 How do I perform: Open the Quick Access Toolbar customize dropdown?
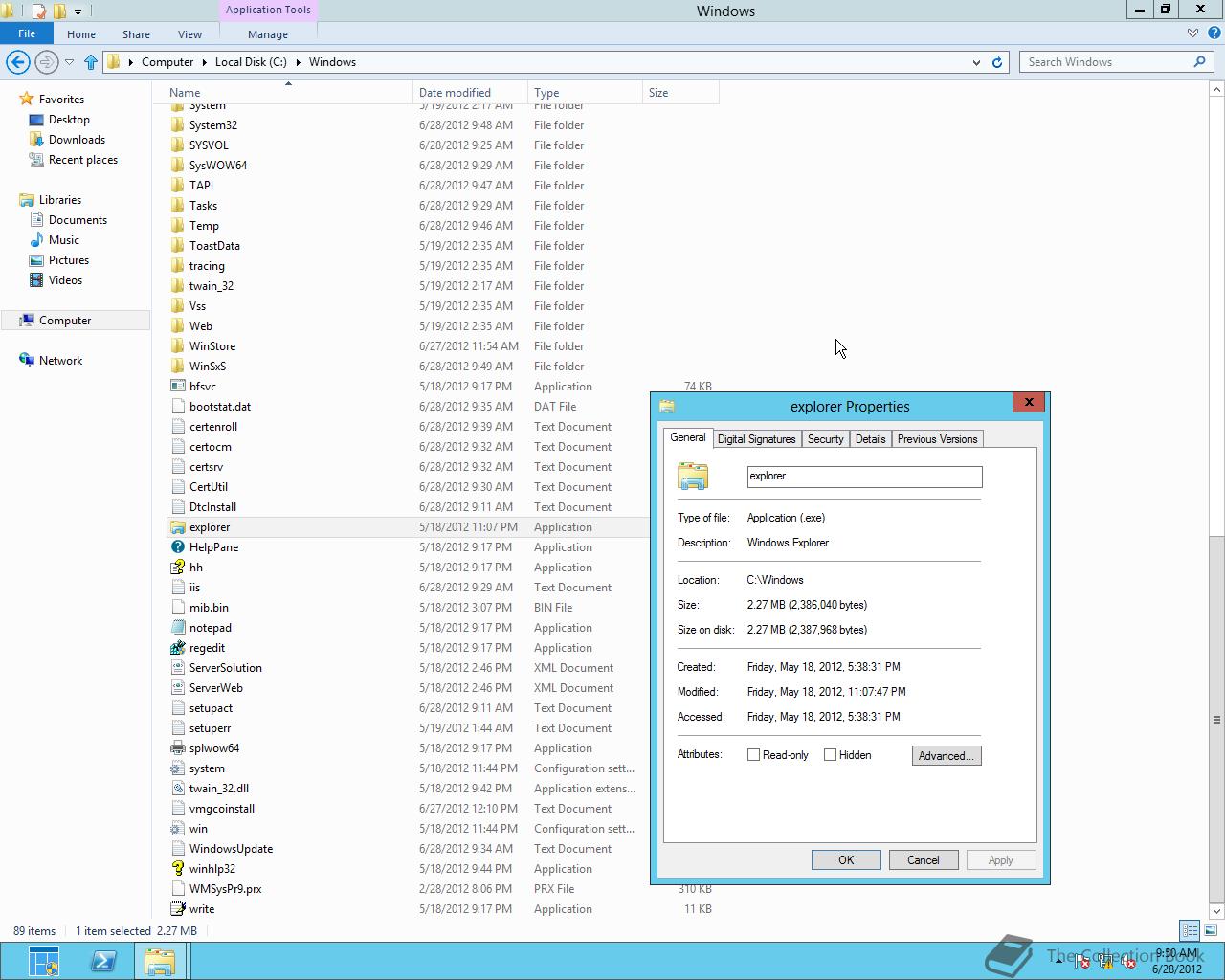pos(78,11)
